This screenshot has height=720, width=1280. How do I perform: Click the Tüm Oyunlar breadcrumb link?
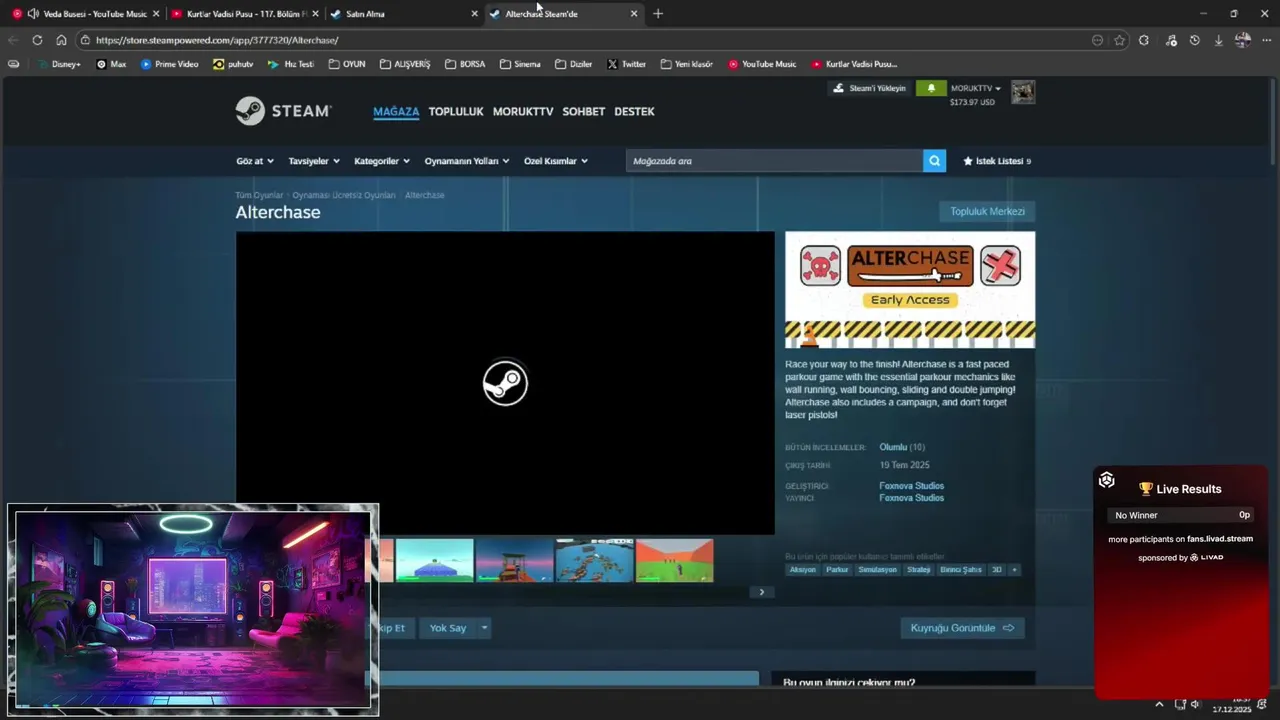click(259, 195)
